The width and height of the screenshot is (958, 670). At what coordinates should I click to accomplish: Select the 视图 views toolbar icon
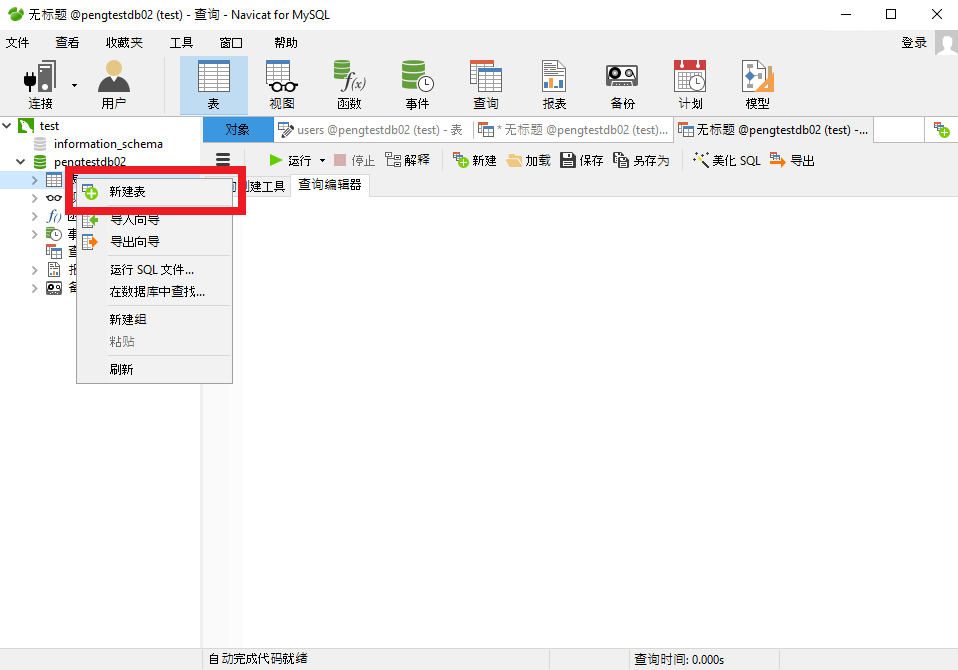282,85
